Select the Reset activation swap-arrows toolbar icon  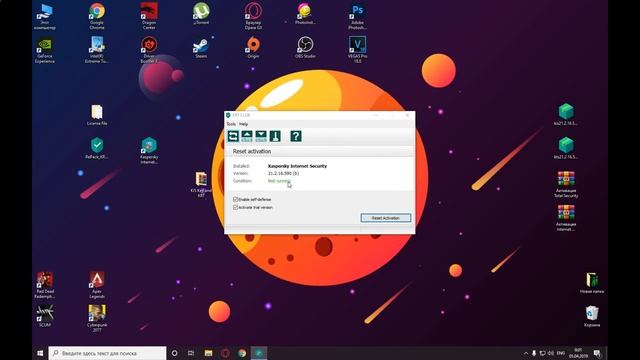[x=233, y=136]
